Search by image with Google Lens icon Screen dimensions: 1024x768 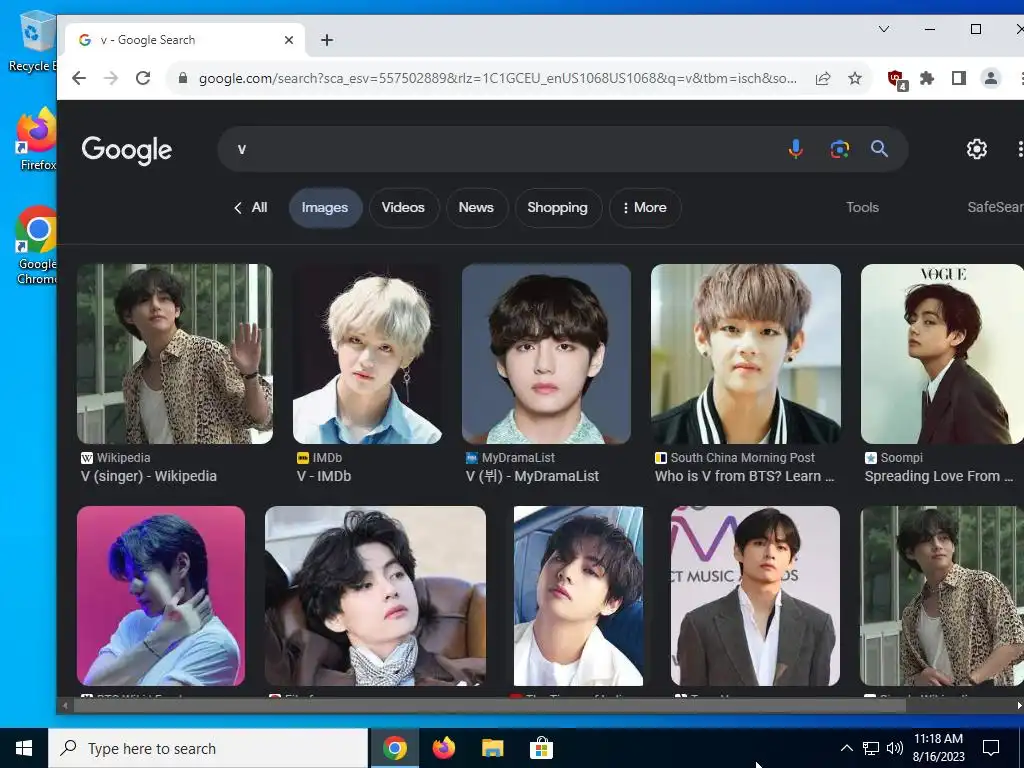[840, 149]
